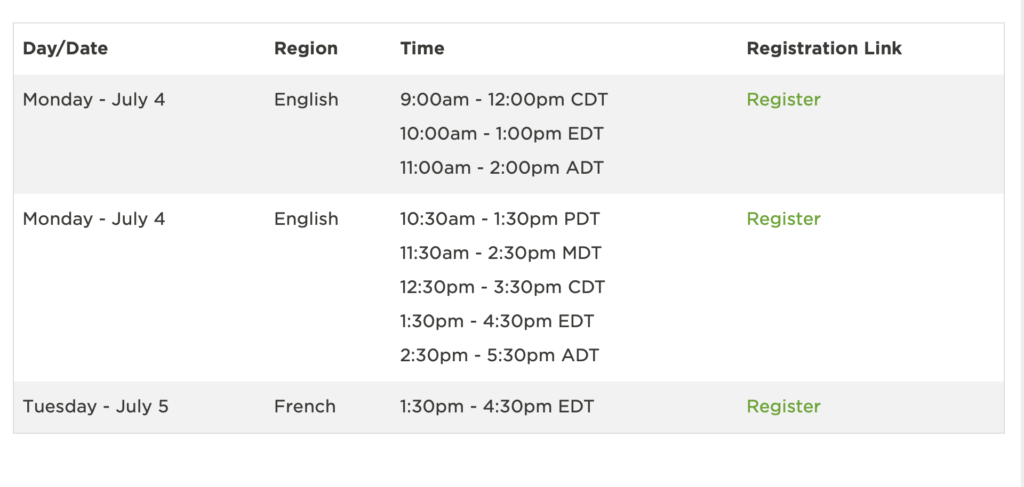Click the French session 1:30pm - 4:30pm EDT time
The image size is (1024, 487).
(x=497, y=407)
